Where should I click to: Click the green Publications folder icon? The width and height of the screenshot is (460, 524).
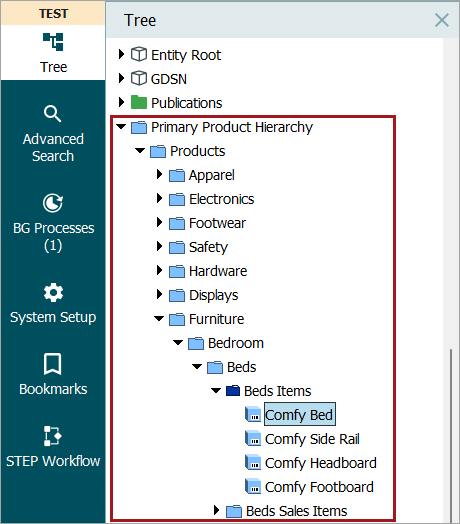click(139, 102)
